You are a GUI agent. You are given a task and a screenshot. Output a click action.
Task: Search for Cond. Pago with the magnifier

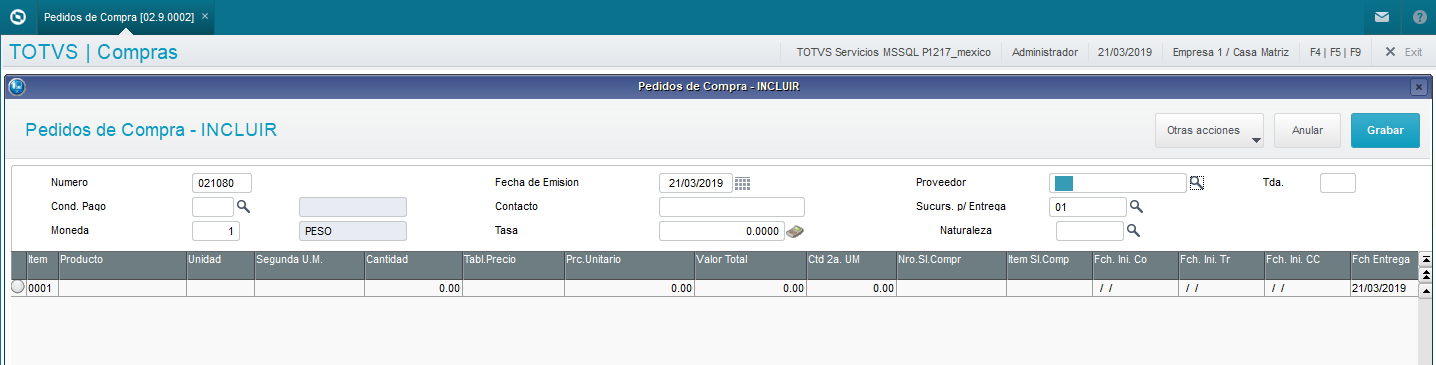[x=243, y=207]
